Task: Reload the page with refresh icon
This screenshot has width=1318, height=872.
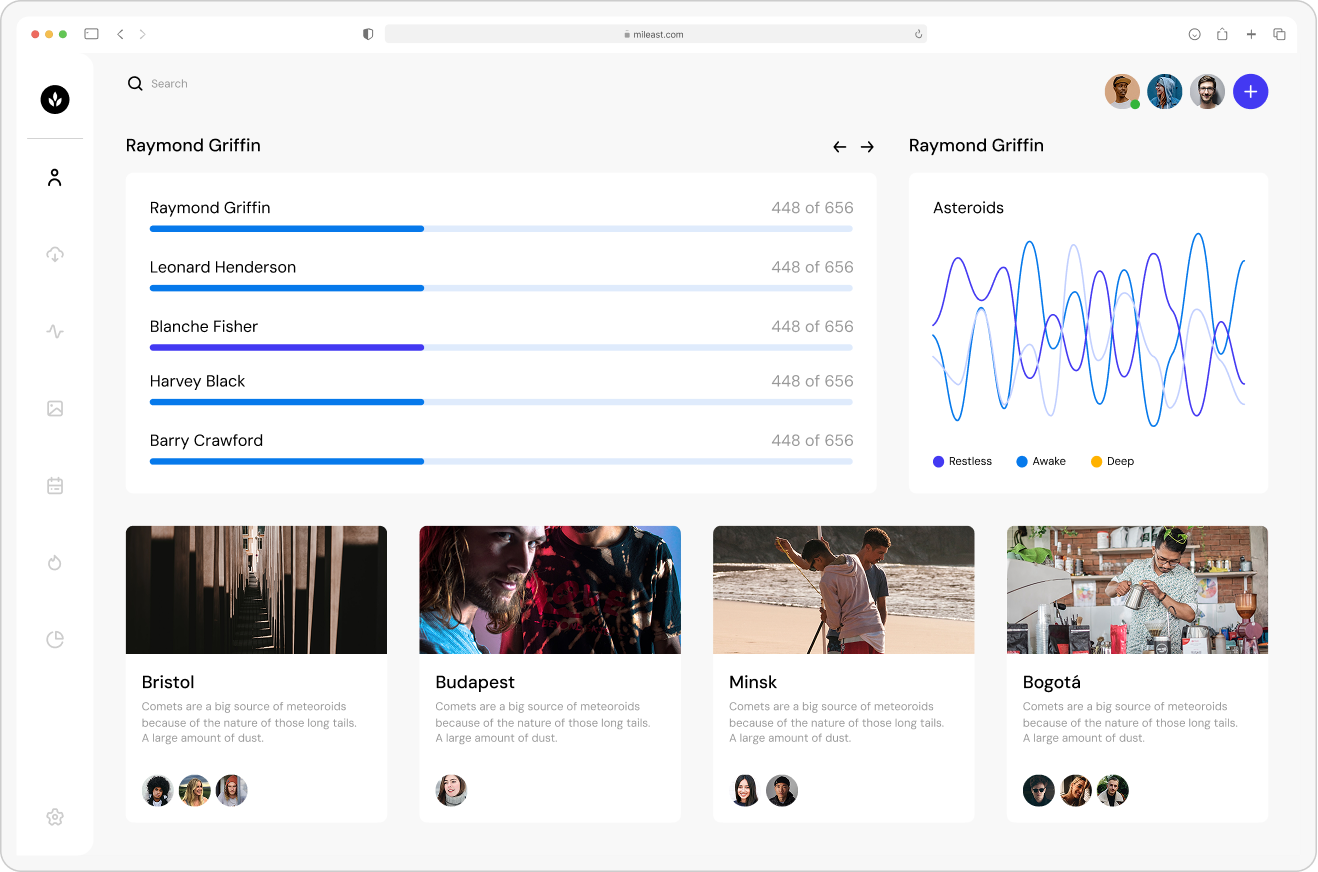Action: pyautogui.click(x=918, y=34)
